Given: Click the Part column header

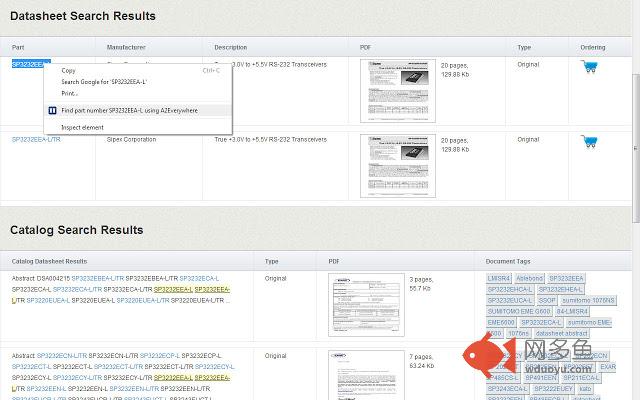Looking at the screenshot, I should click(x=18, y=47).
